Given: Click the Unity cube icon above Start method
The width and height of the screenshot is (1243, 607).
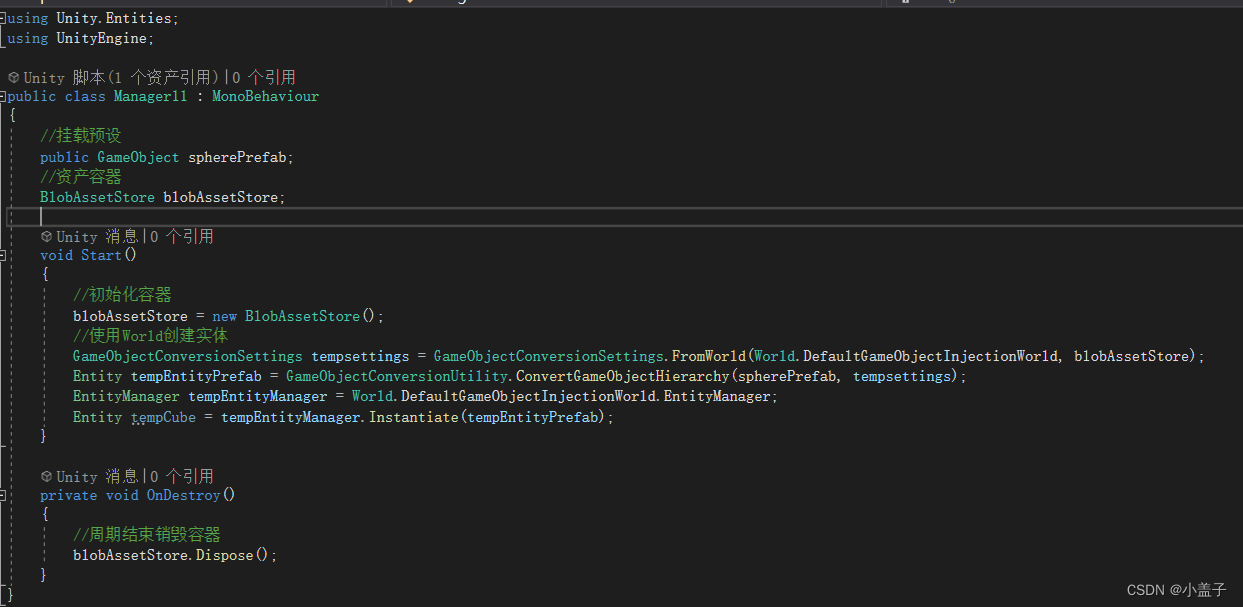Looking at the screenshot, I should [46, 236].
